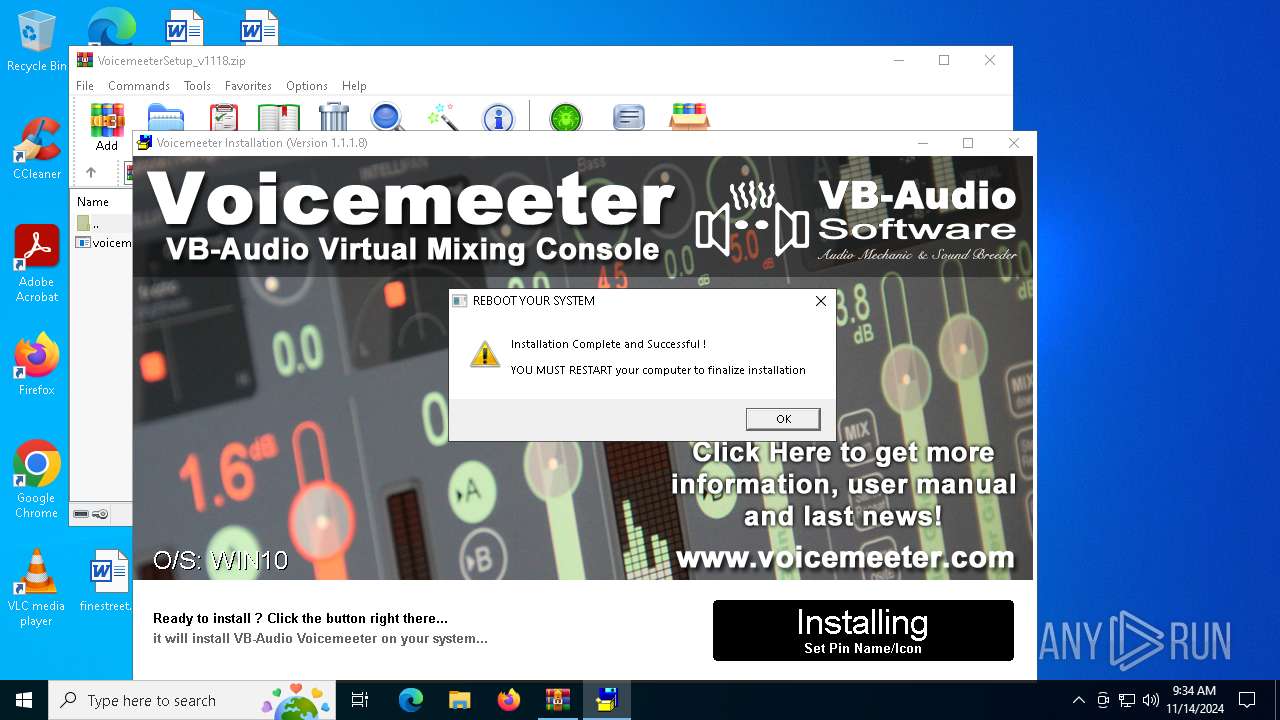The width and height of the screenshot is (1280, 720).
Task: Open Google Chrome desktop shortcut
Action: [37, 479]
